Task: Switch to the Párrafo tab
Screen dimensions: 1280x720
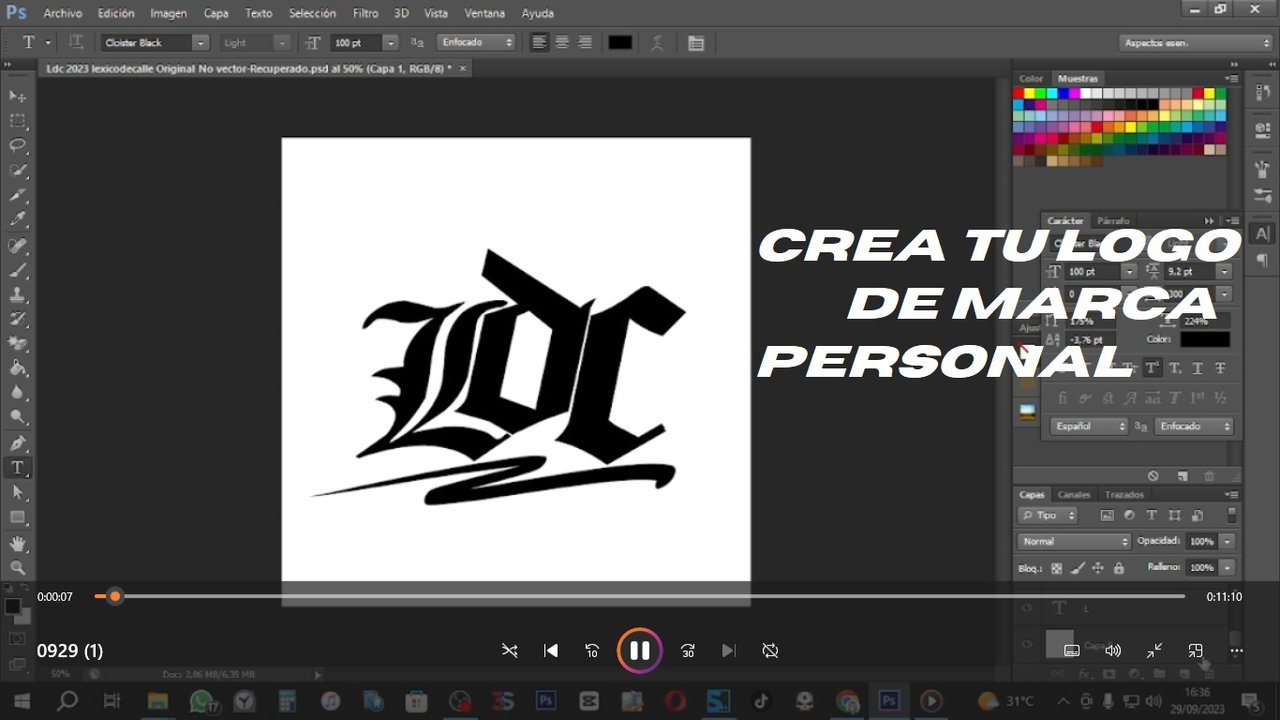Action: (x=1113, y=221)
